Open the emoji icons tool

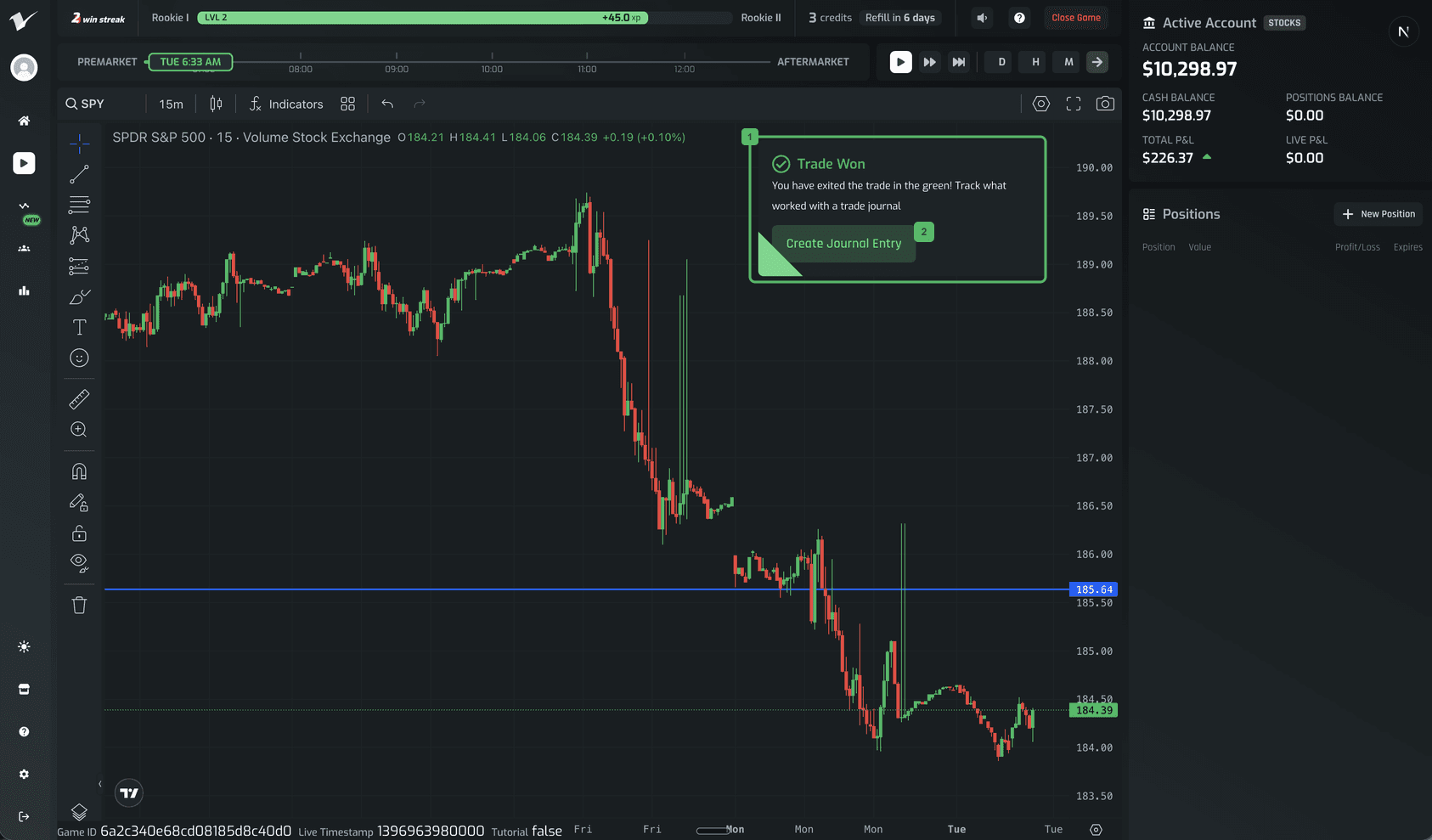click(x=79, y=358)
